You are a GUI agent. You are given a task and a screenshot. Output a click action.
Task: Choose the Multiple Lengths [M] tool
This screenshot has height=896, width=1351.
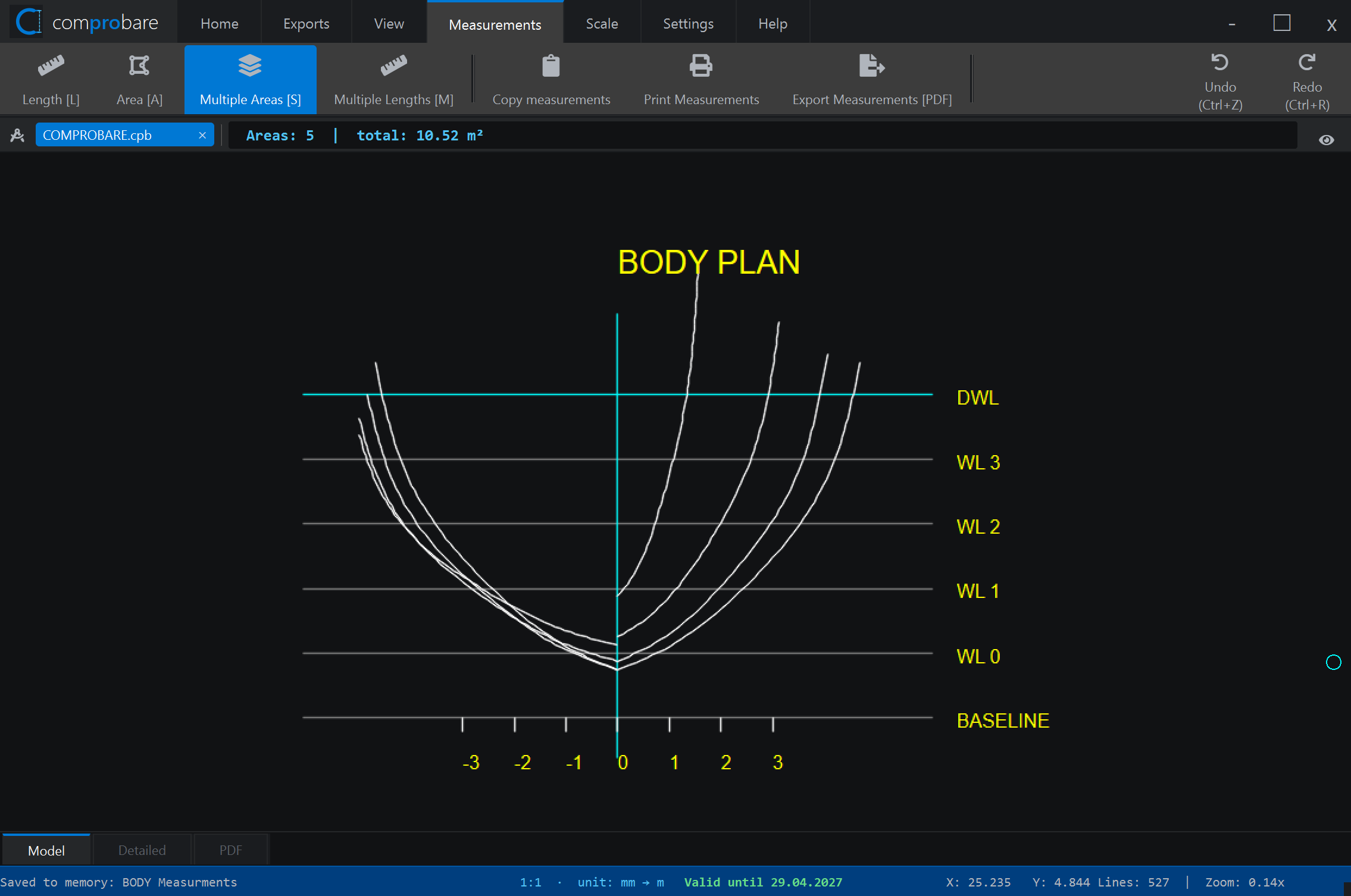pos(393,80)
